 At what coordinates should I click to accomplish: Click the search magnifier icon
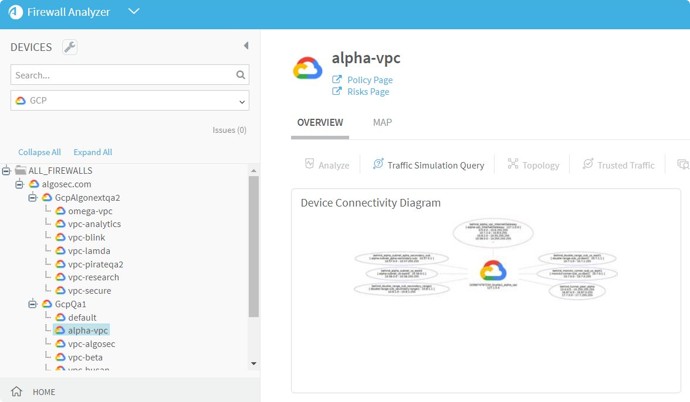240,75
